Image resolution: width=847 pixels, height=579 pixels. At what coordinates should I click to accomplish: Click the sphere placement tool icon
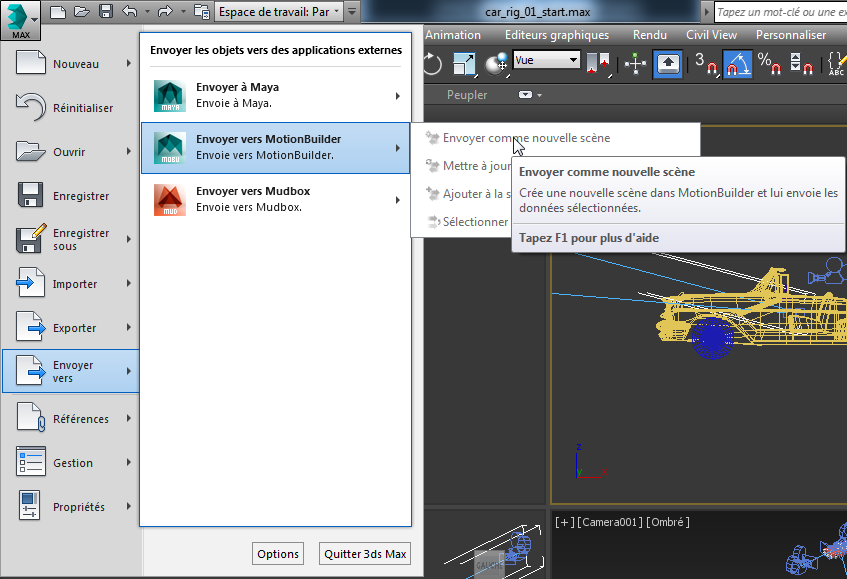click(x=496, y=64)
